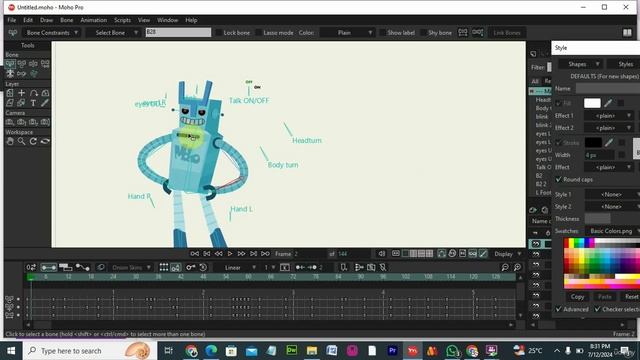Choose the Zoom Workspace magnifier tool
Viewport: 640px width, 360px height.
[22, 141]
